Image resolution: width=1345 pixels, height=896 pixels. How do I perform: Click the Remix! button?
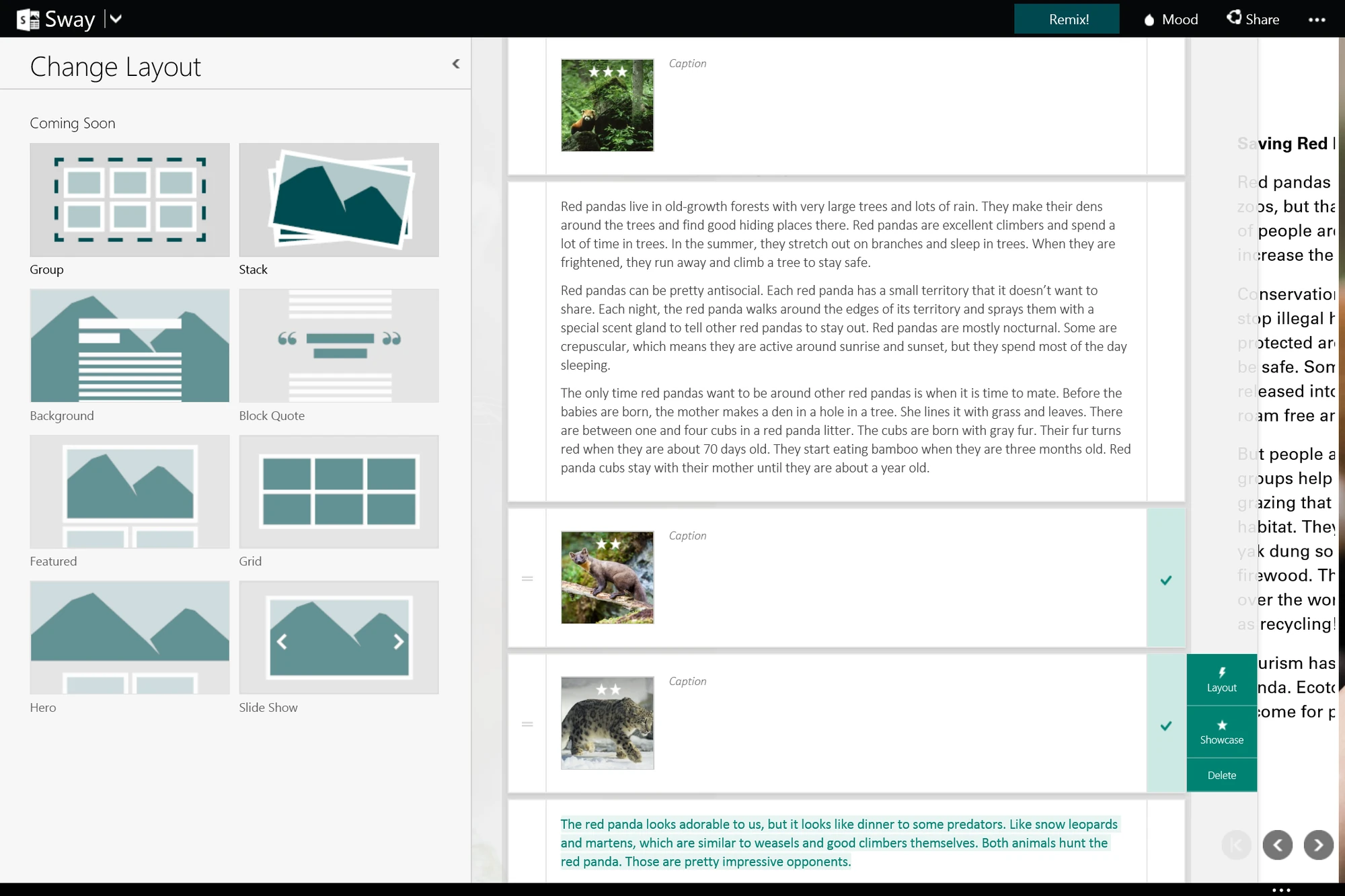(1067, 19)
